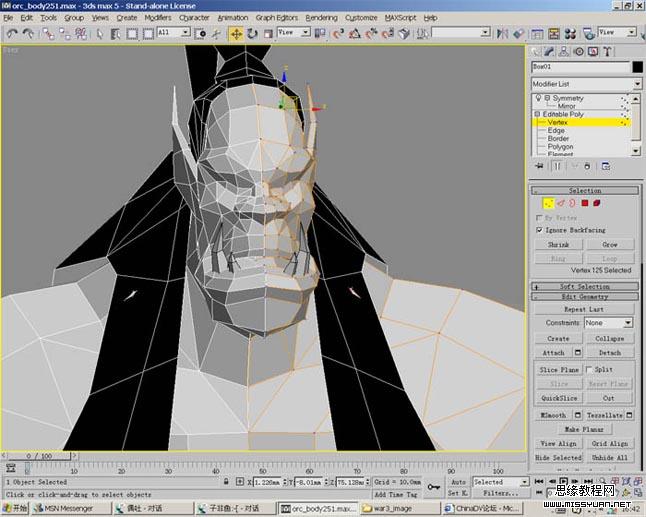Open the Customize menu

point(361,18)
